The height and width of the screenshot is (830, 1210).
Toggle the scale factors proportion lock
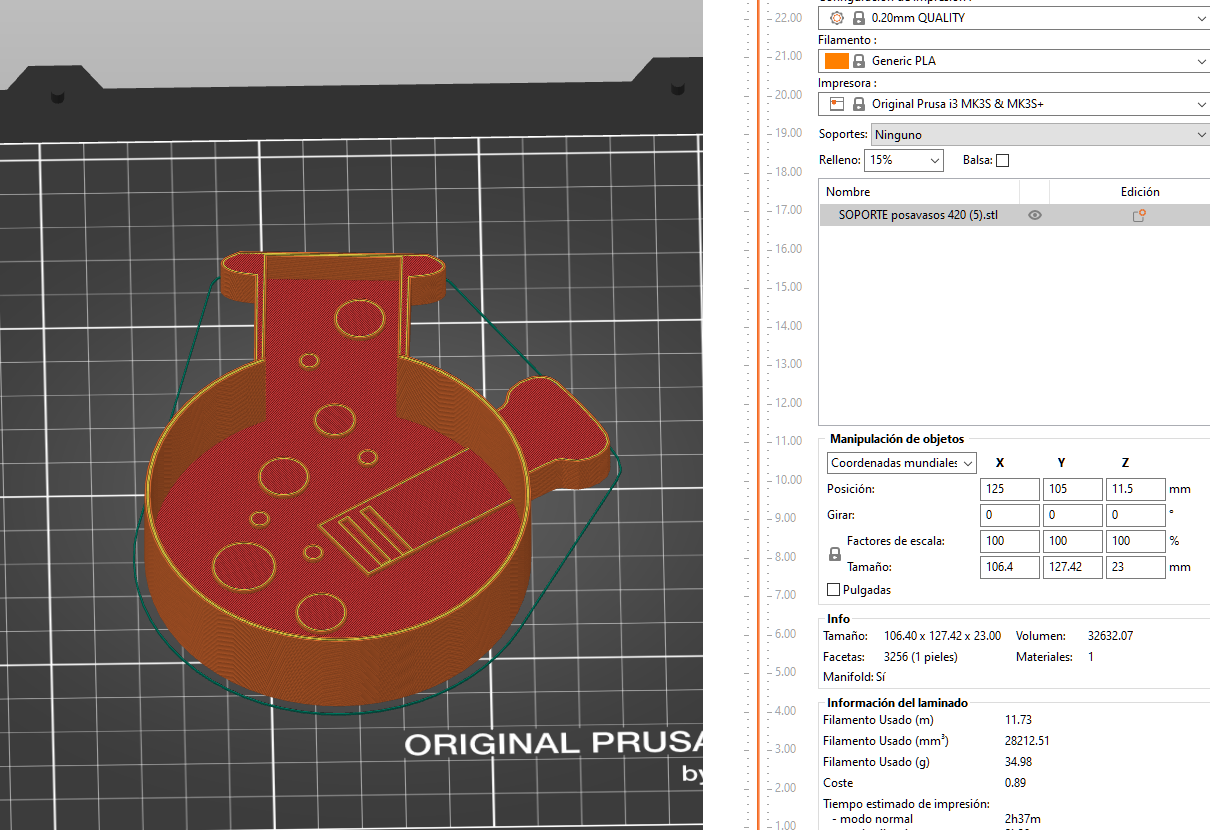coord(835,554)
